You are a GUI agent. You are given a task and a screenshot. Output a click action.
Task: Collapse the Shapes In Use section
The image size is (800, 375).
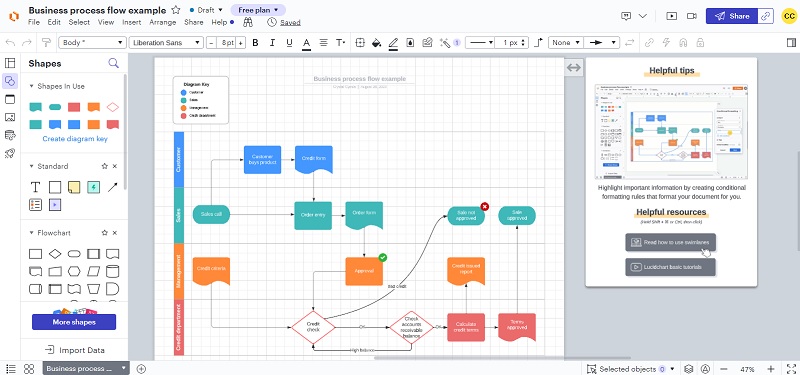click(x=31, y=86)
